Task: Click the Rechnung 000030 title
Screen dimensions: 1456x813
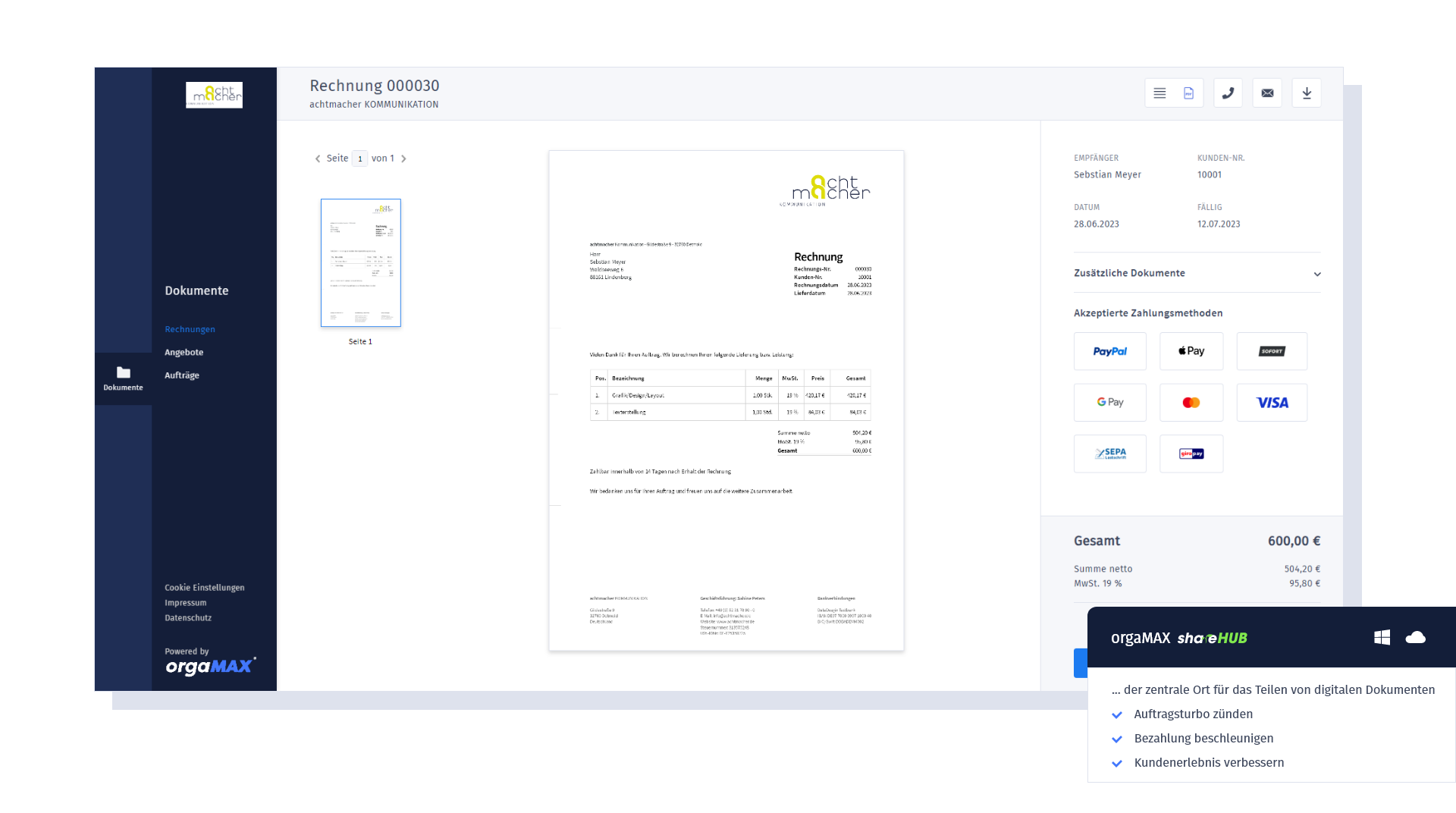Action: pyautogui.click(x=375, y=86)
